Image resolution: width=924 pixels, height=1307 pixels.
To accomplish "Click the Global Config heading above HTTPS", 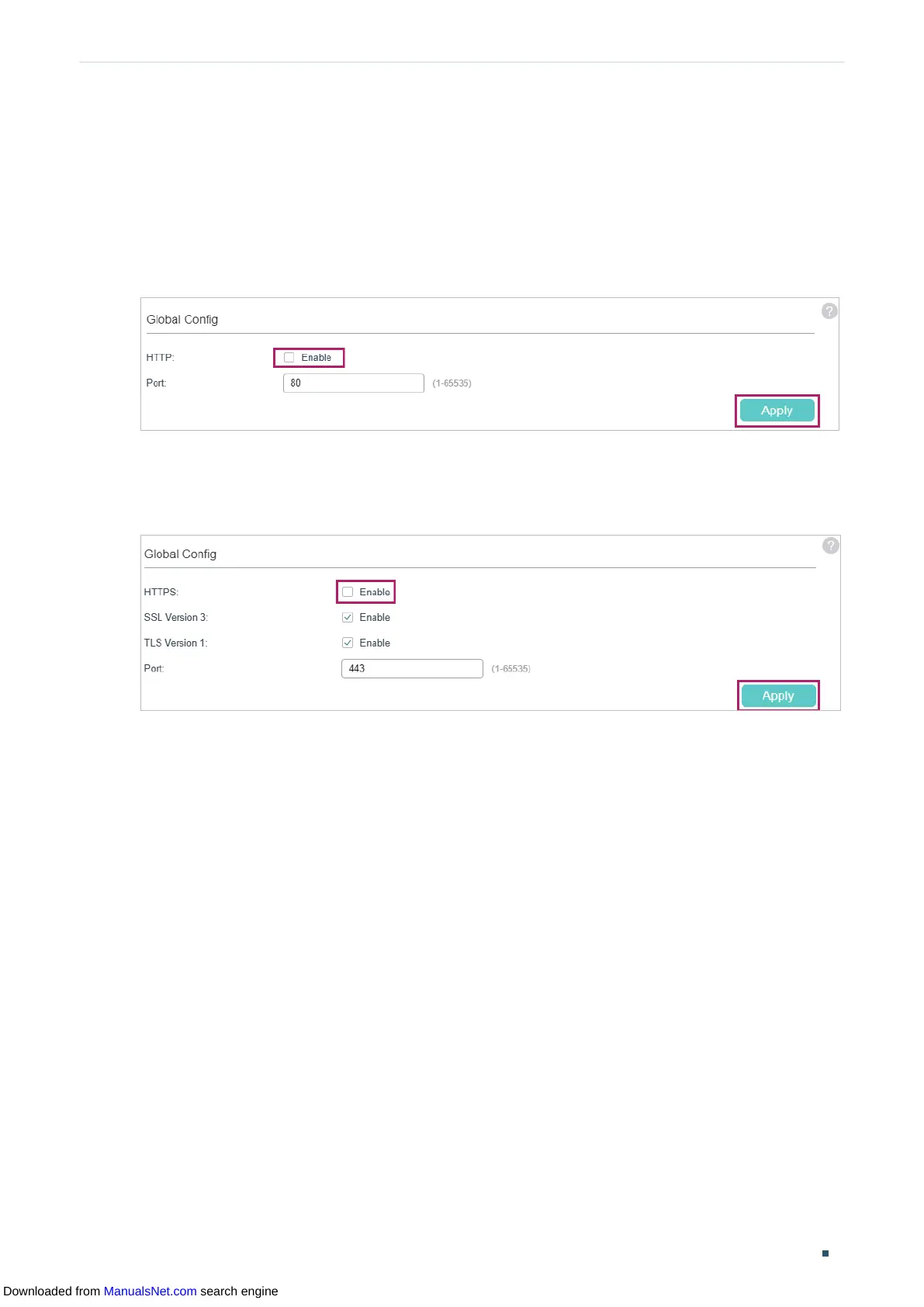I will (x=180, y=554).
